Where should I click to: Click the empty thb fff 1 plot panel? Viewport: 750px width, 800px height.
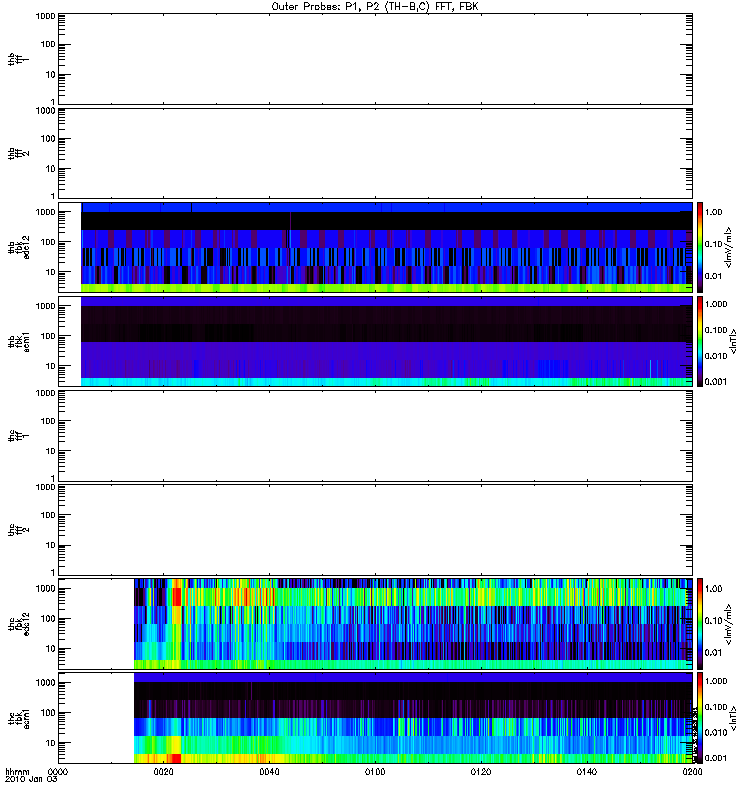coord(375,59)
